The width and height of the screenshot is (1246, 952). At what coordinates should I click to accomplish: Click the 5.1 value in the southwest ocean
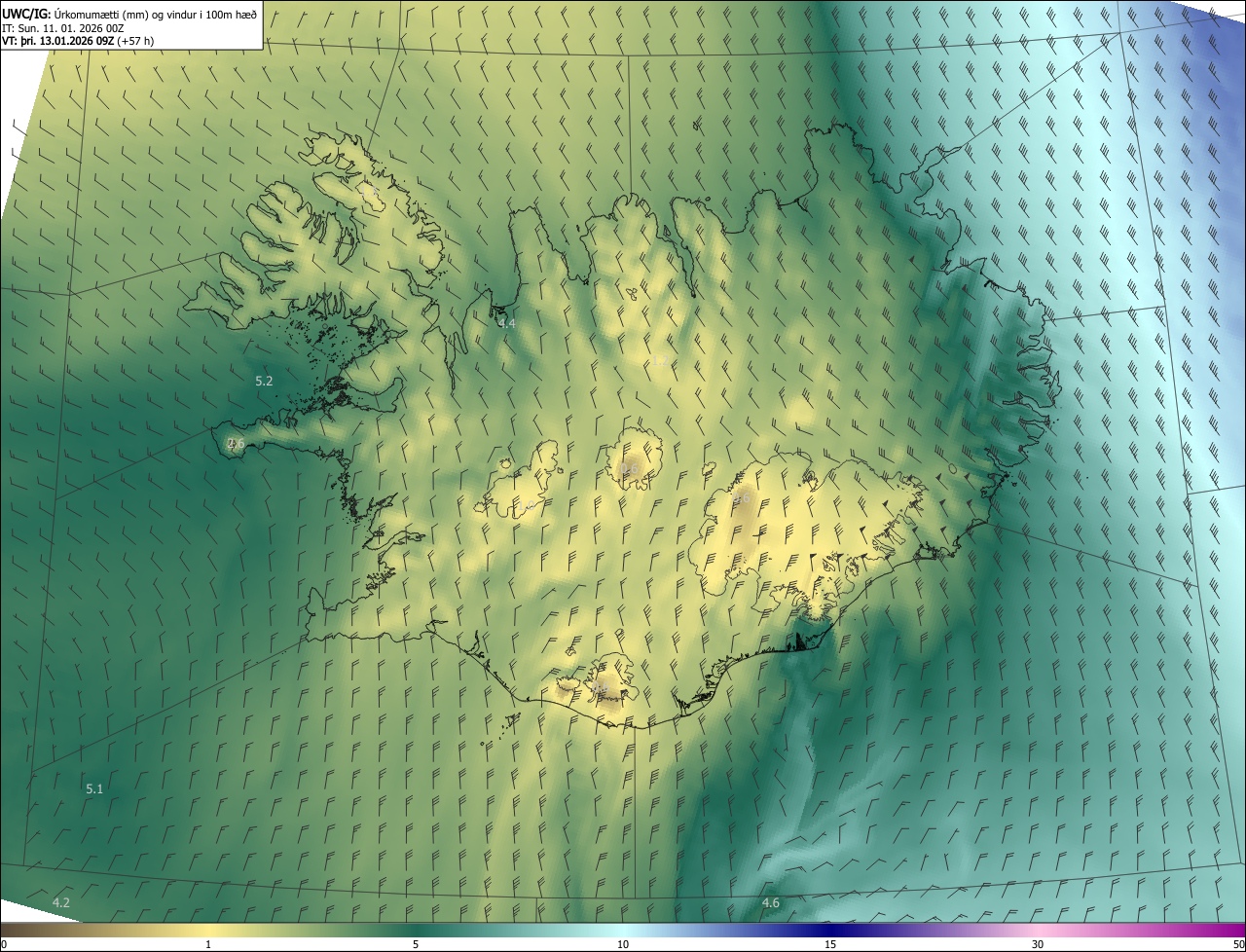tap(94, 788)
